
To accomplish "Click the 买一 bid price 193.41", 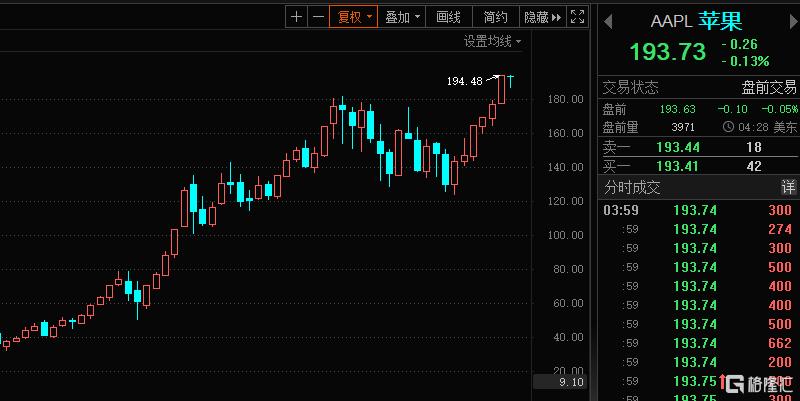I will tap(678, 166).
